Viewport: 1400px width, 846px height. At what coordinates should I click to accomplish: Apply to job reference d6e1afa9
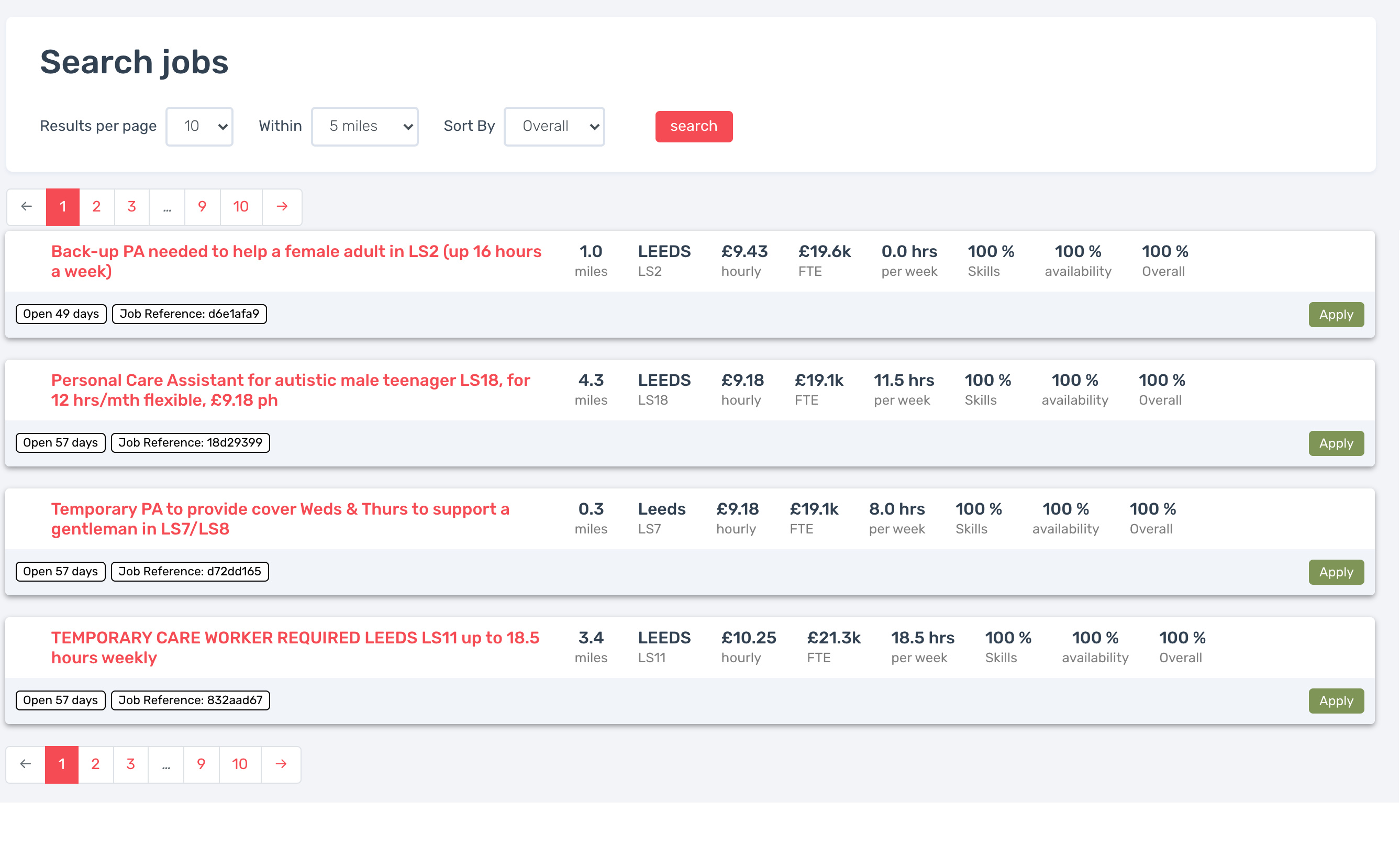click(x=1335, y=314)
